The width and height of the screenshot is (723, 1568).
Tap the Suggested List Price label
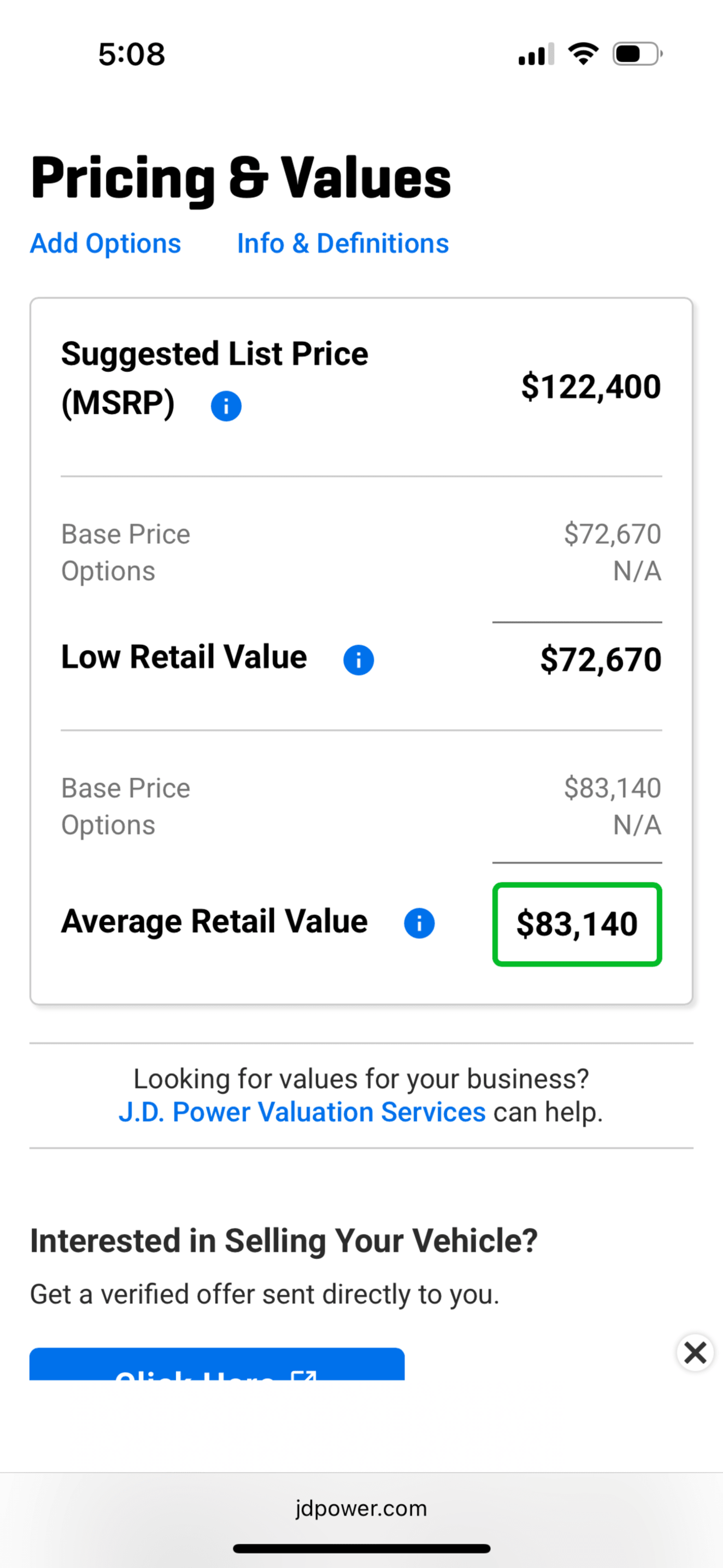coord(214,354)
